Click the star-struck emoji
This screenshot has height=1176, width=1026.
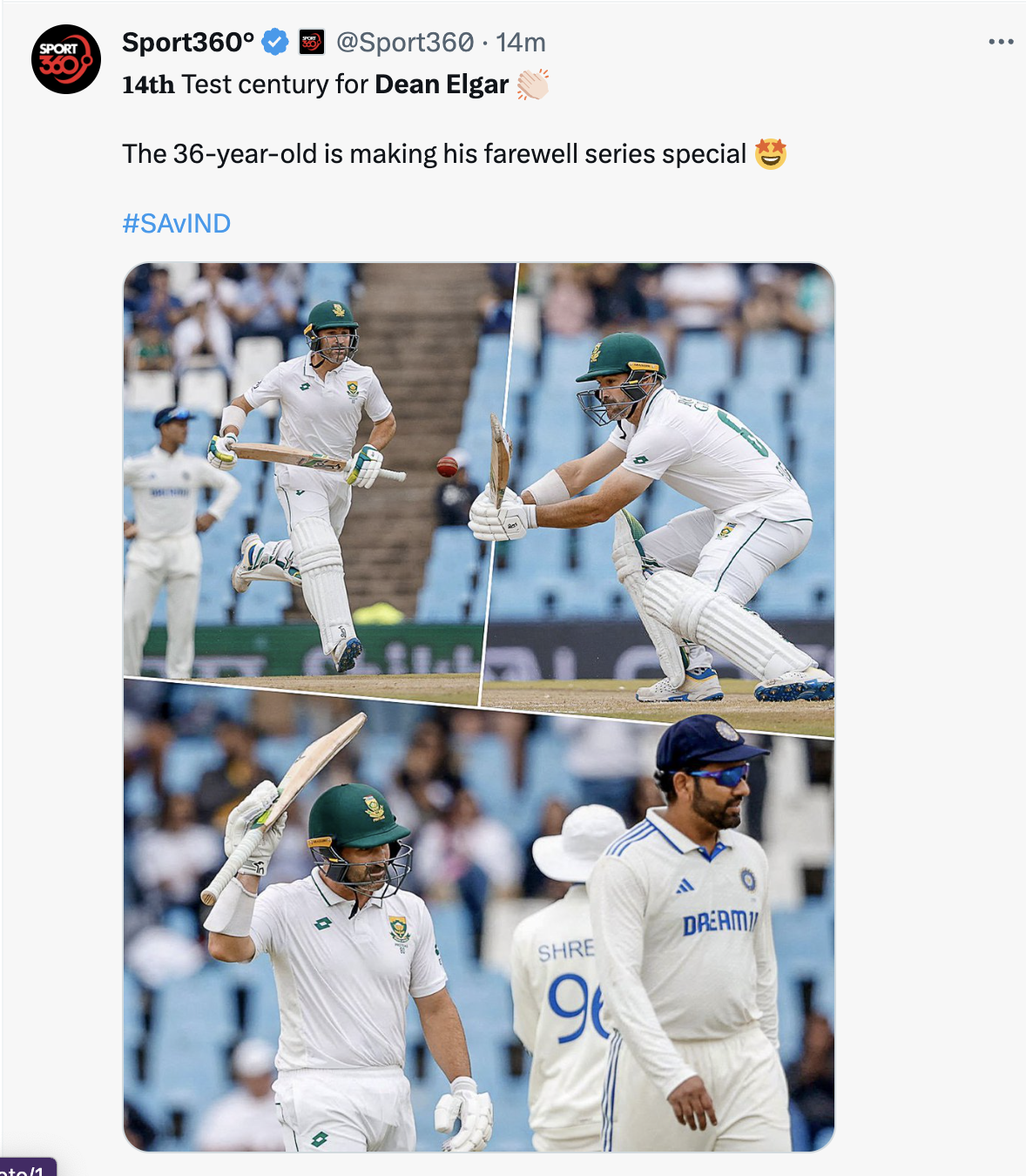click(x=771, y=154)
